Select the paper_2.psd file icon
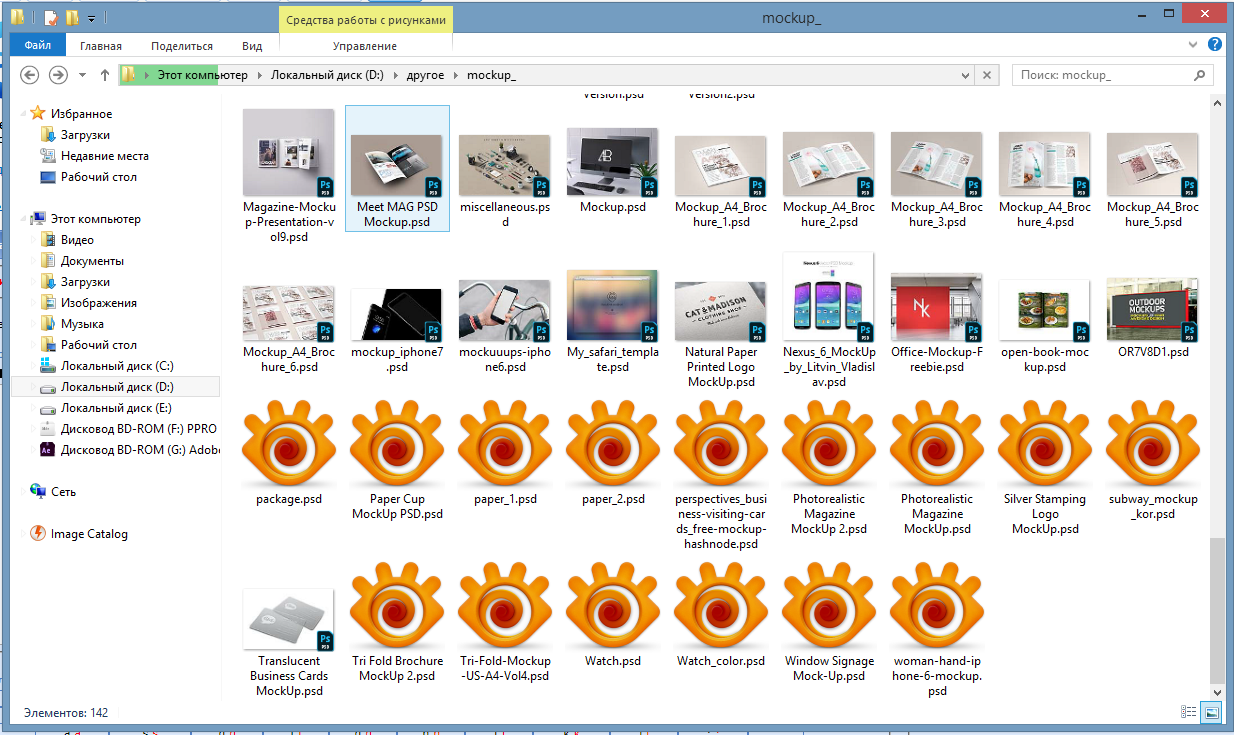Viewport: 1234px width, 735px height. [x=613, y=443]
